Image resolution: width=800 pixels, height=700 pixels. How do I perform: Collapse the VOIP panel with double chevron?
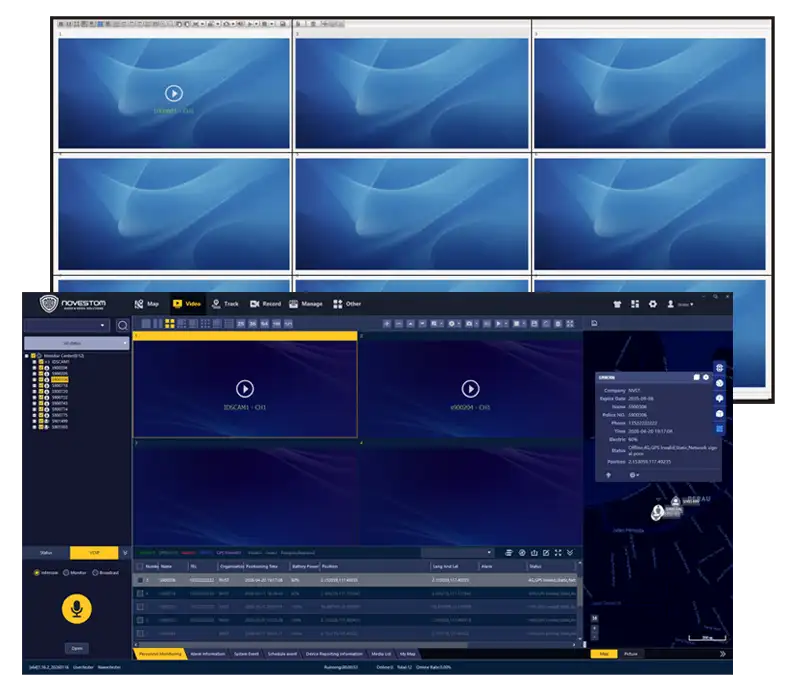point(125,553)
